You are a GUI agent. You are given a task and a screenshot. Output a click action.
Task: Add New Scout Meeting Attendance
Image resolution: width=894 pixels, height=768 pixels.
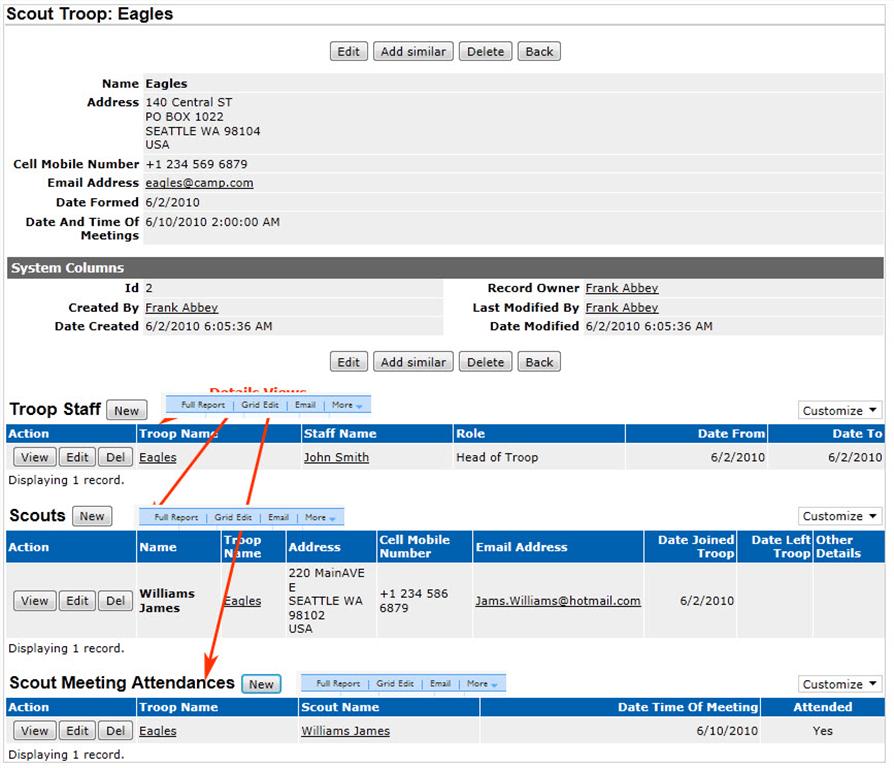[261, 685]
